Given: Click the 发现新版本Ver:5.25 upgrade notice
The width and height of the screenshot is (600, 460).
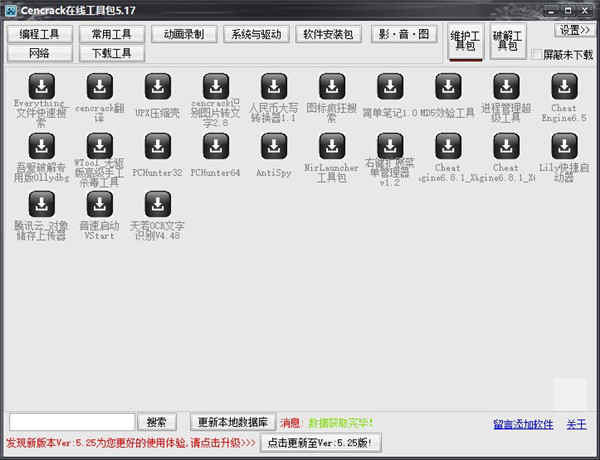Looking at the screenshot, I should coord(131,443).
